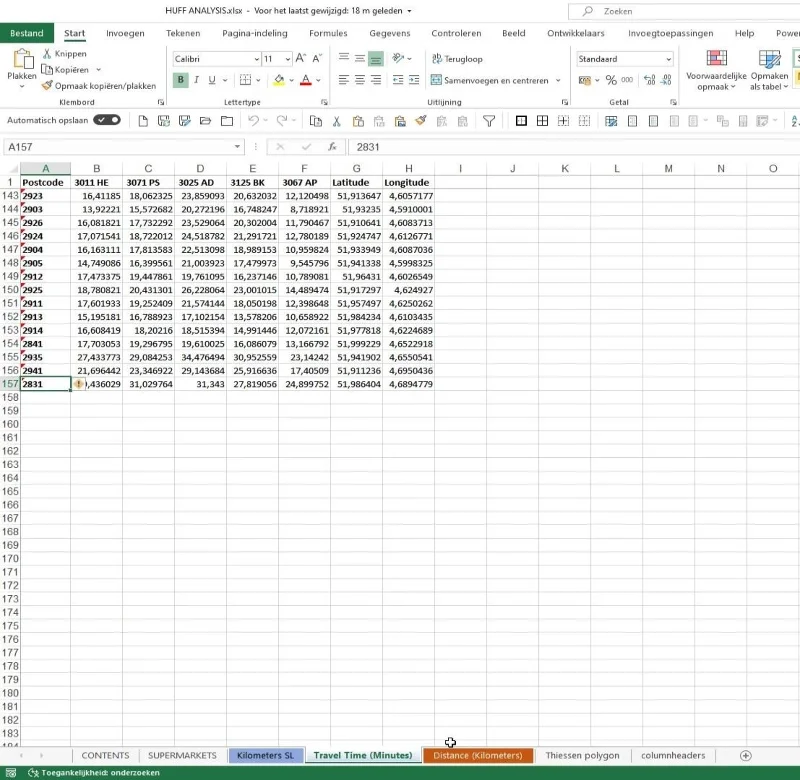Screen dimensions: 800x780
Task: Align text to the right
Action: click(376, 80)
